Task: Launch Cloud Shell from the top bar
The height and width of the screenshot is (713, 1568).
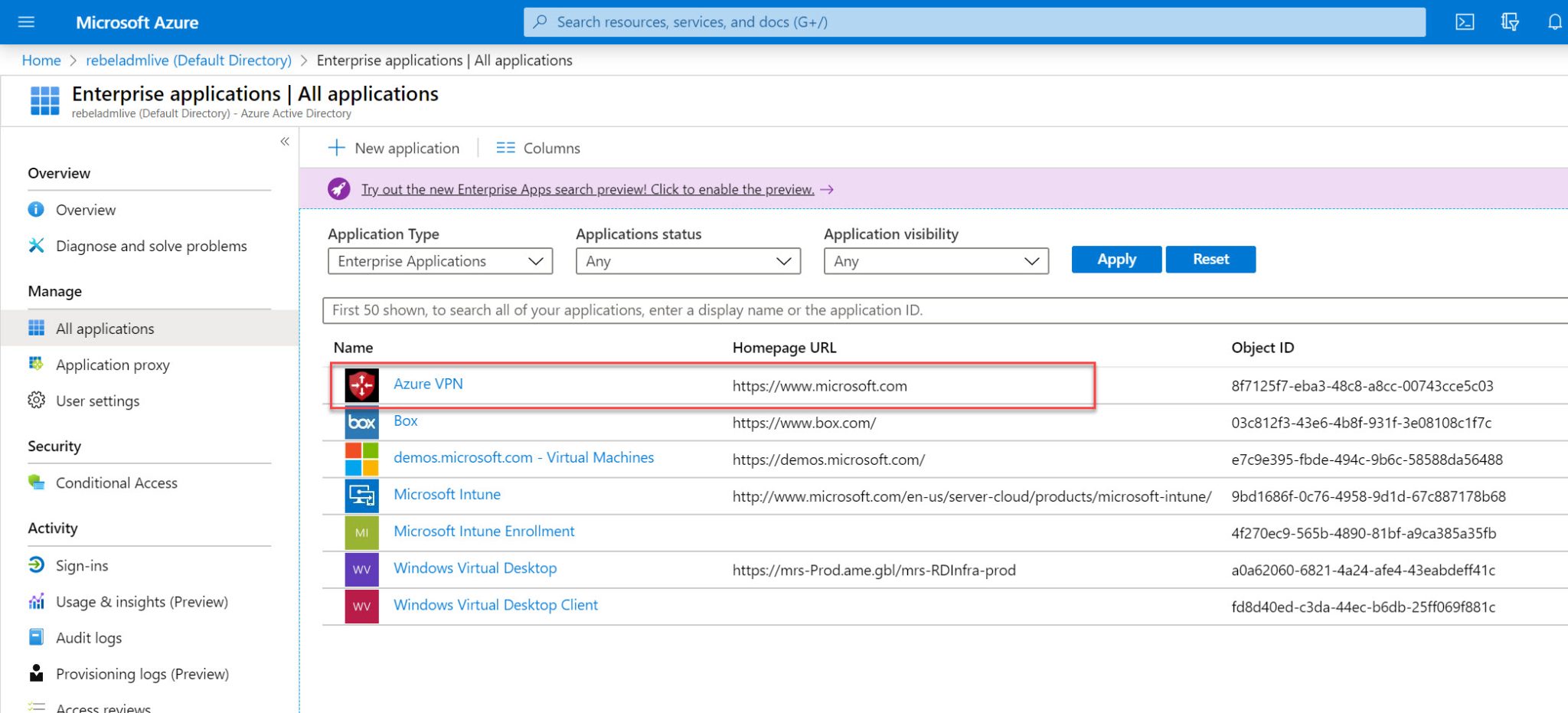Action: coord(1464,21)
